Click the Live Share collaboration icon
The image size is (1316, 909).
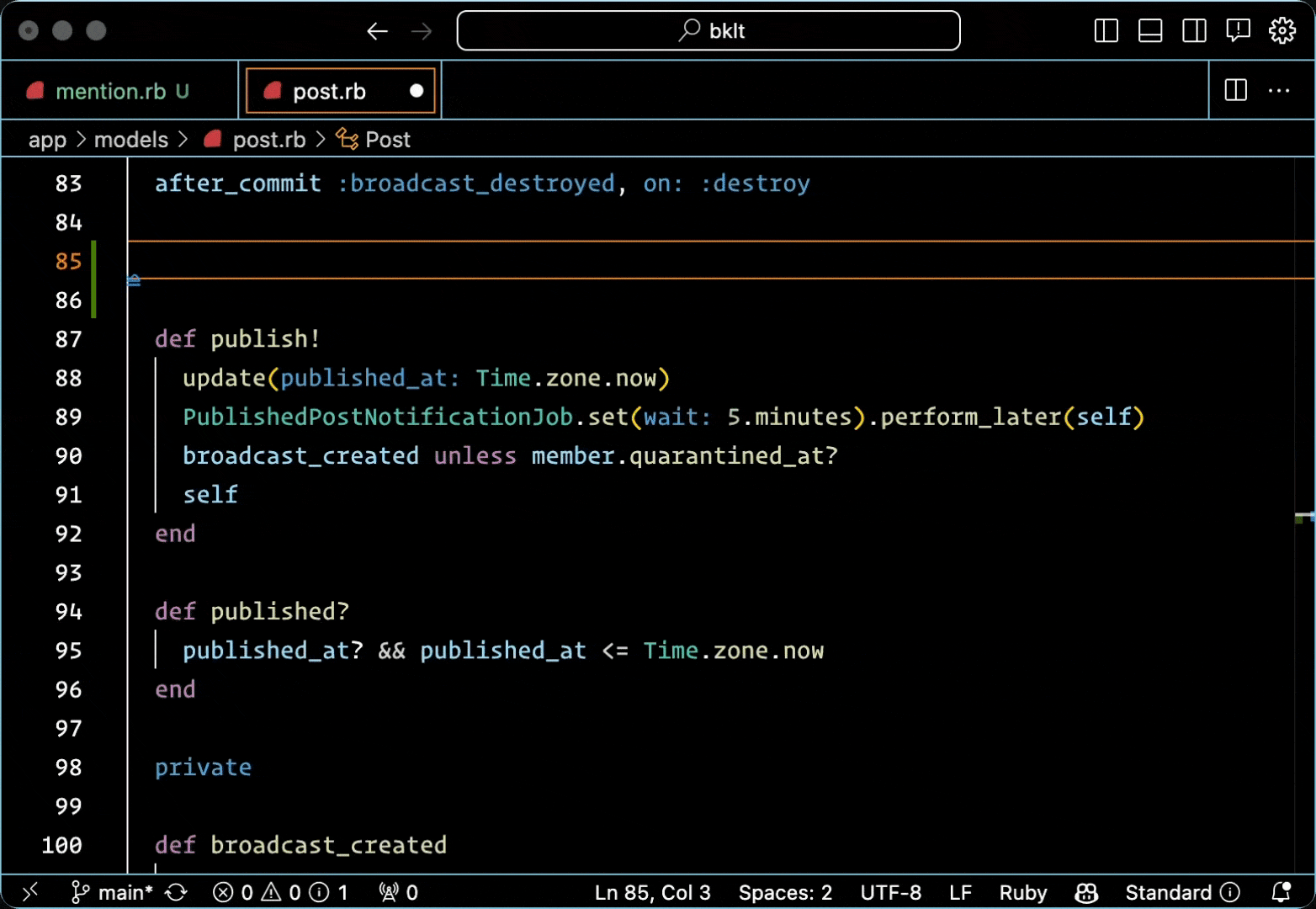point(1086,892)
